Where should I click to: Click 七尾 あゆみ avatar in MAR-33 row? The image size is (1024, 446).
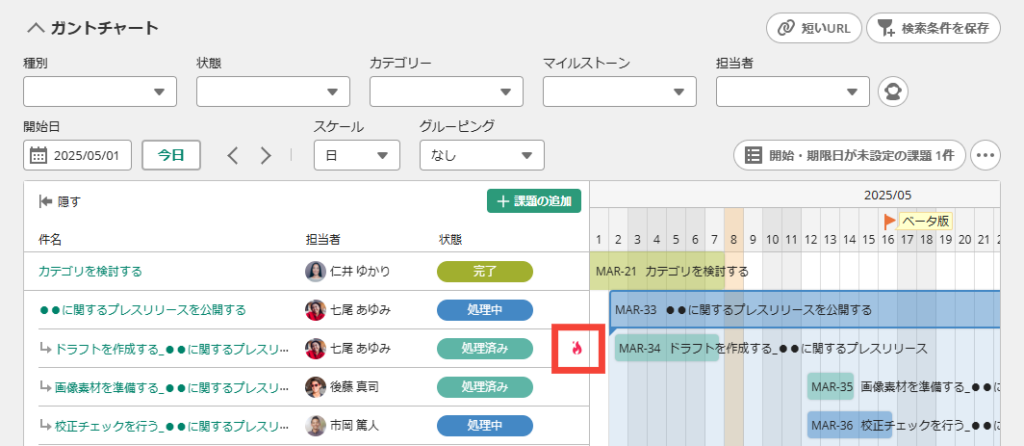[315, 310]
